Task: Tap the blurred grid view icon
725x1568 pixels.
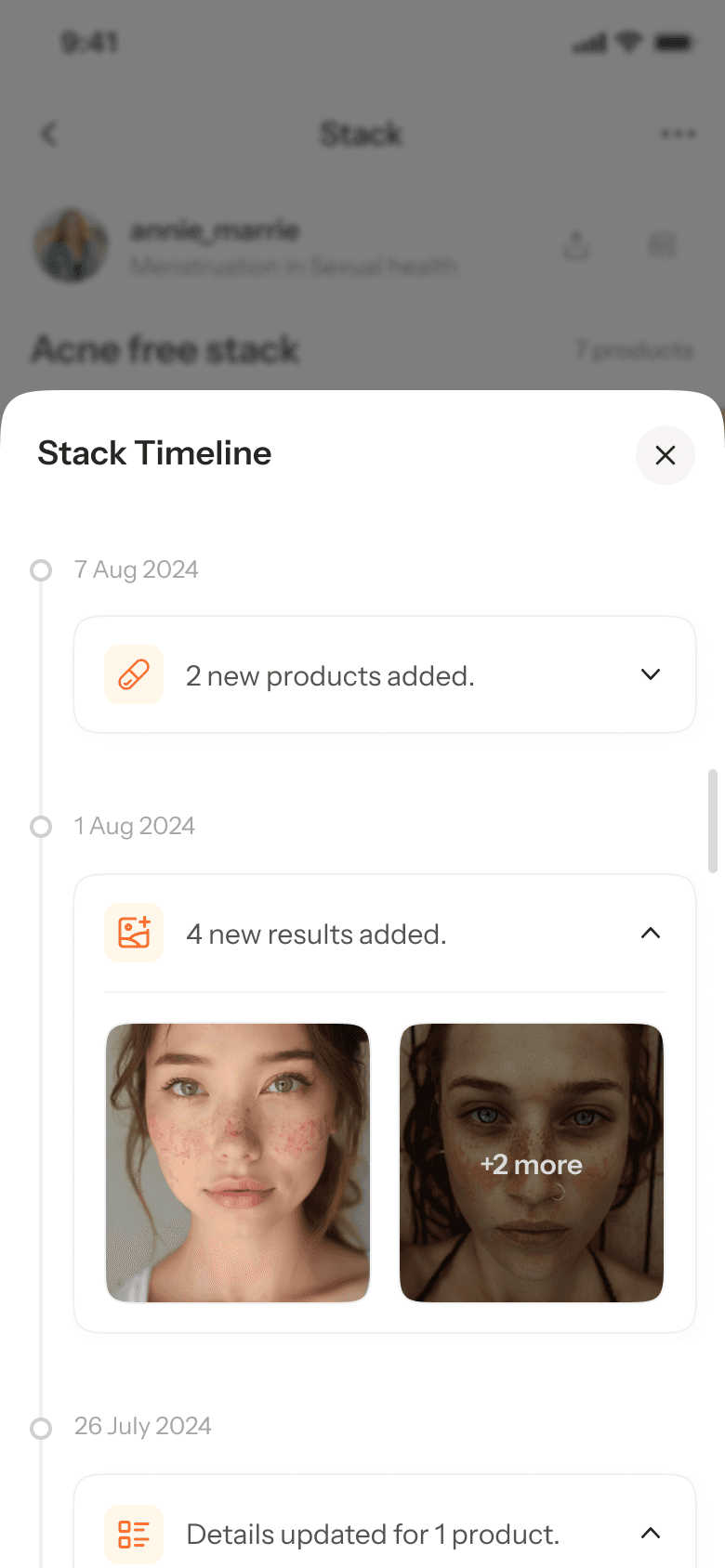Action: click(662, 245)
